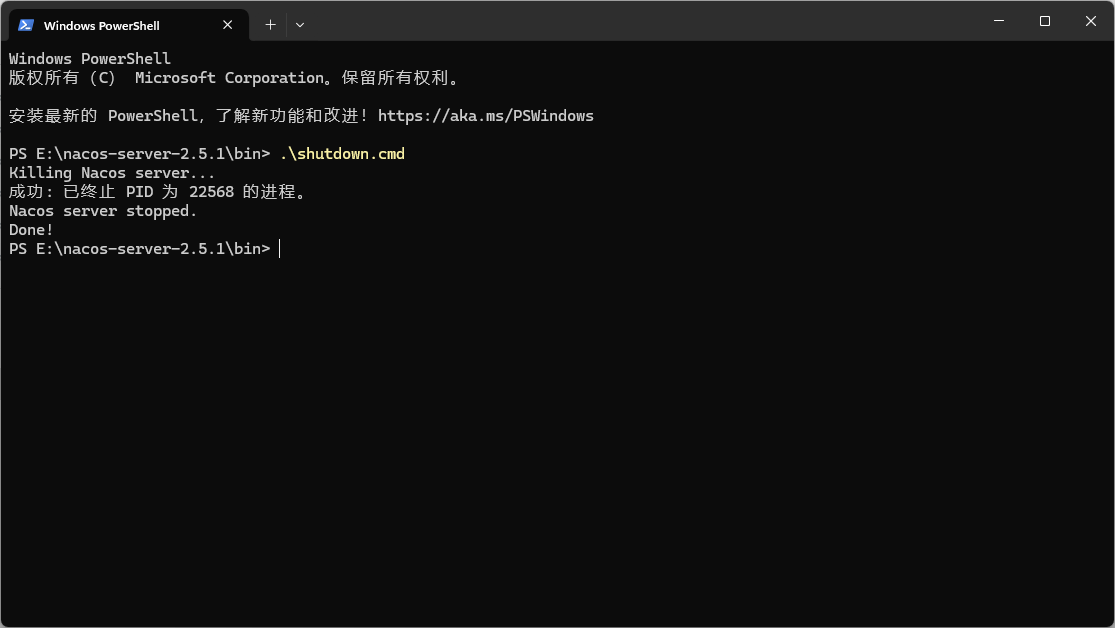Open a new tab with the plus button
The width and height of the screenshot is (1115, 628).
click(x=270, y=25)
